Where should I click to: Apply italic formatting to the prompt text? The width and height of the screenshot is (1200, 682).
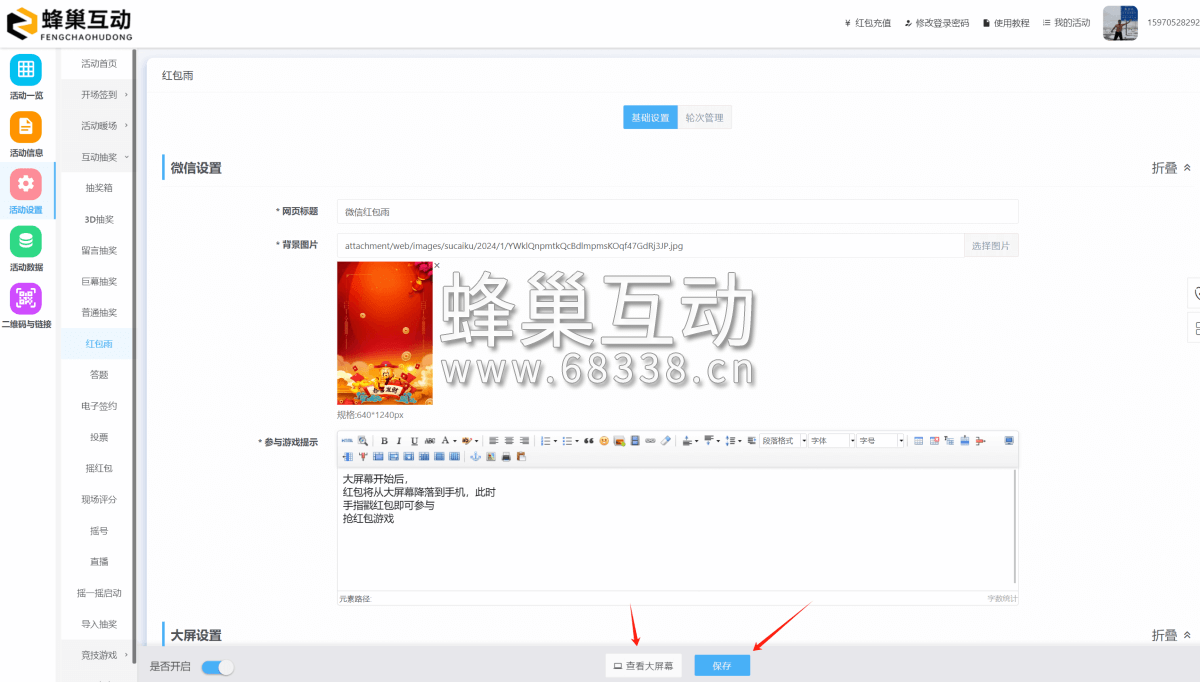pyautogui.click(x=399, y=441)
